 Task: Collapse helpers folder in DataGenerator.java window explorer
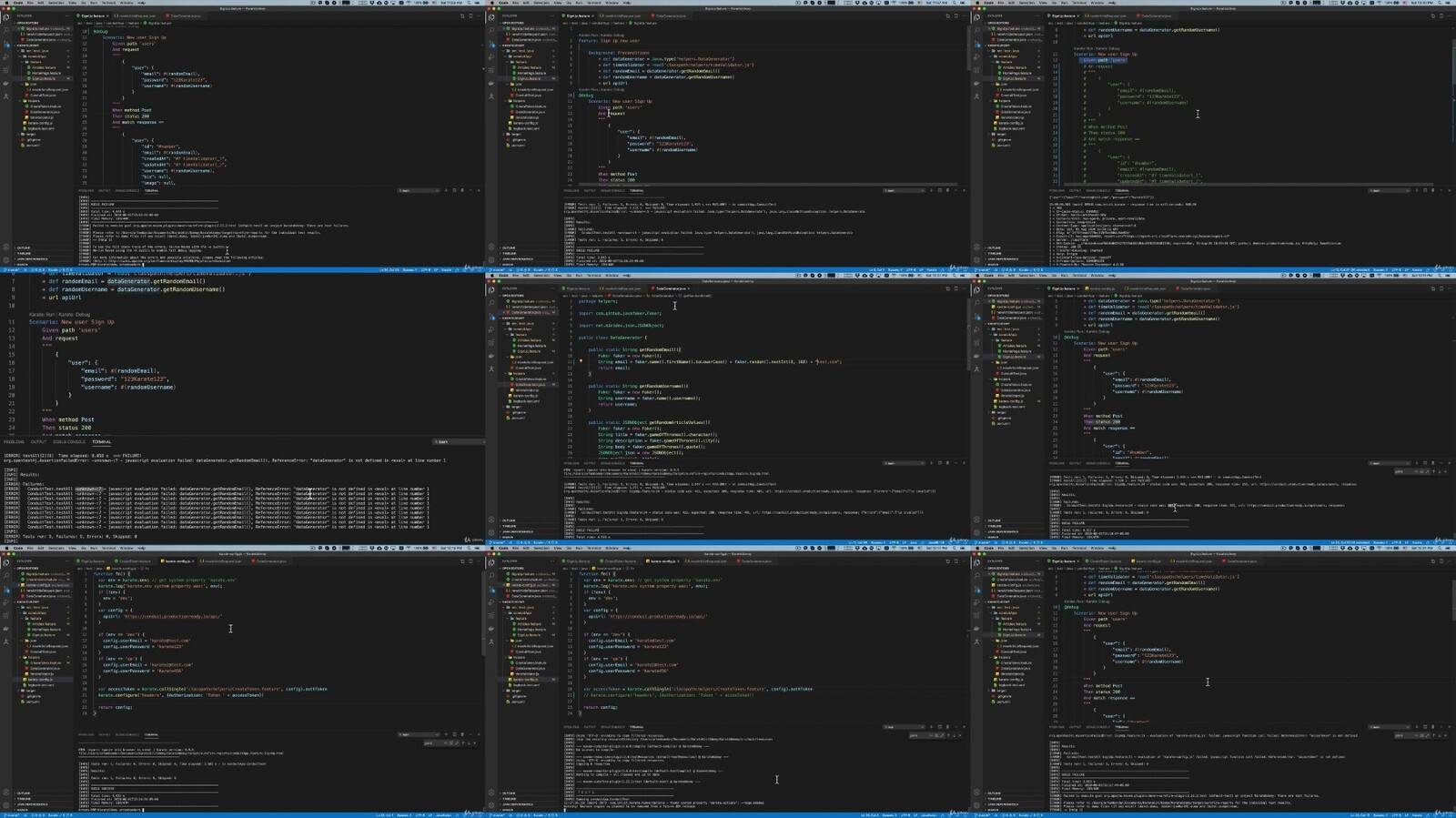pyautogui.click(x=518, y=373)
